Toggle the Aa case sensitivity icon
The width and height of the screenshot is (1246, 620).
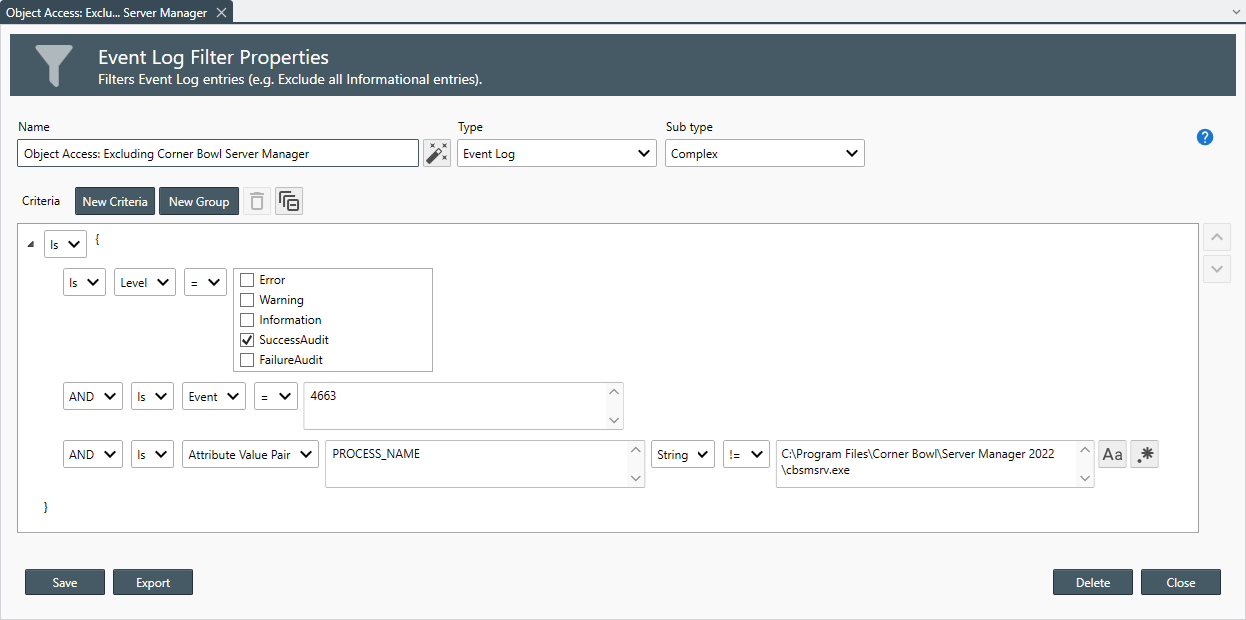pyautogui.click(x=1111, y=455)
